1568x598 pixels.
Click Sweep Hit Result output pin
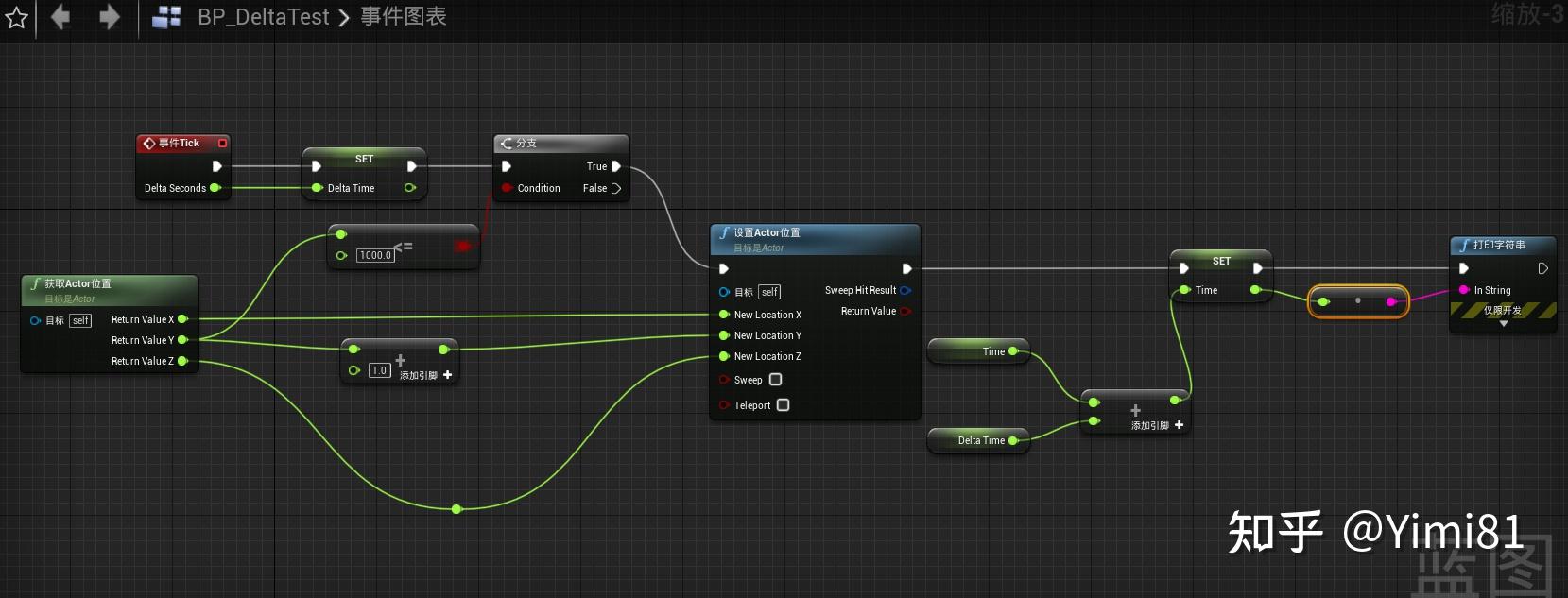(x=905, y=290)
